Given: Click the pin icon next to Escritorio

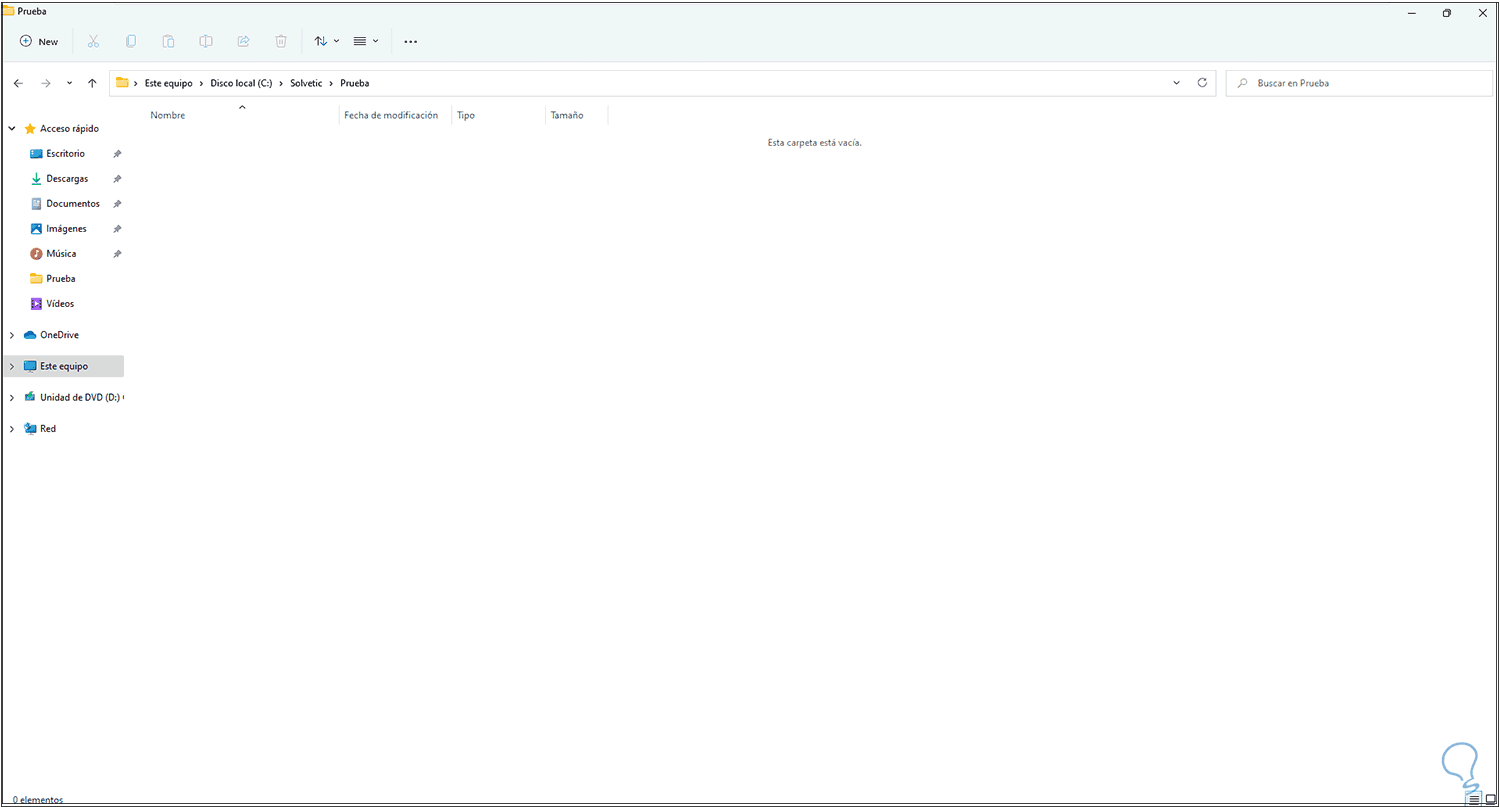Looking at the screenshot, I should 117,154.
